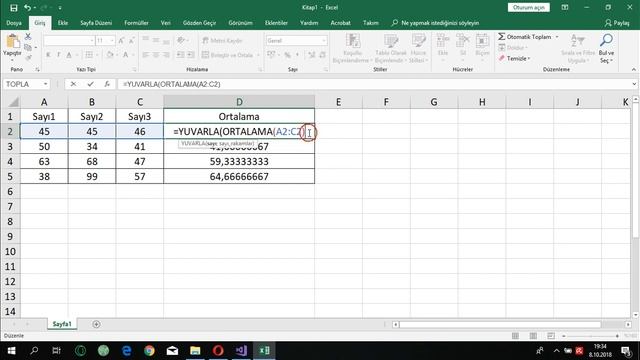
Task: Expand the Otomatik Toplam dropdown arrow
Action: pyautogui.click(x=557, y=37)
